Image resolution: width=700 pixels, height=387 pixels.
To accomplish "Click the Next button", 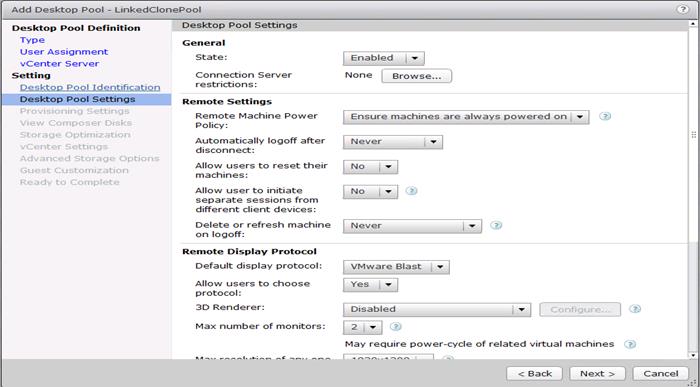I will (597, 374).
